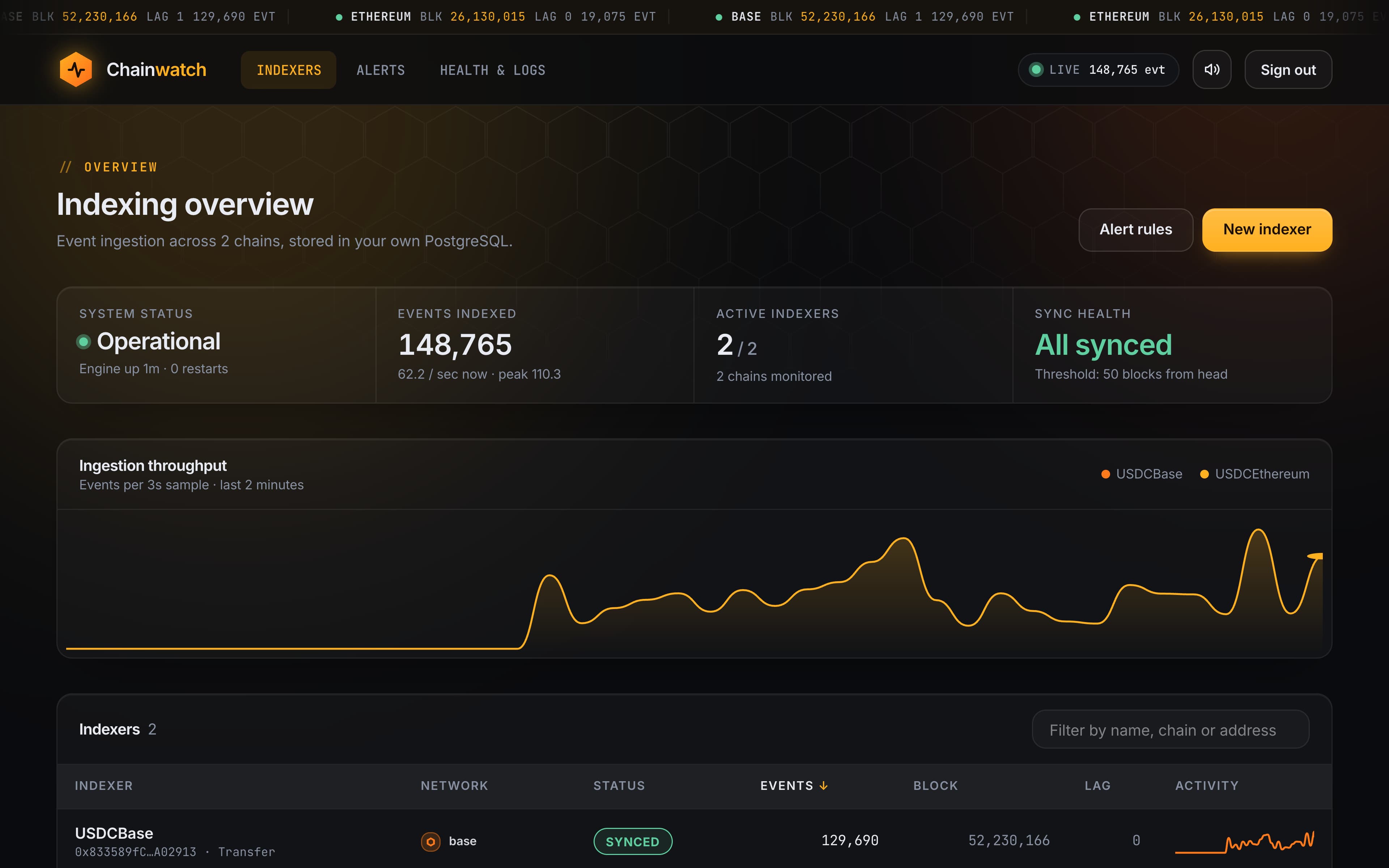
Task: Click the 148,765 events indexed value
Action: tap(455, 344)
